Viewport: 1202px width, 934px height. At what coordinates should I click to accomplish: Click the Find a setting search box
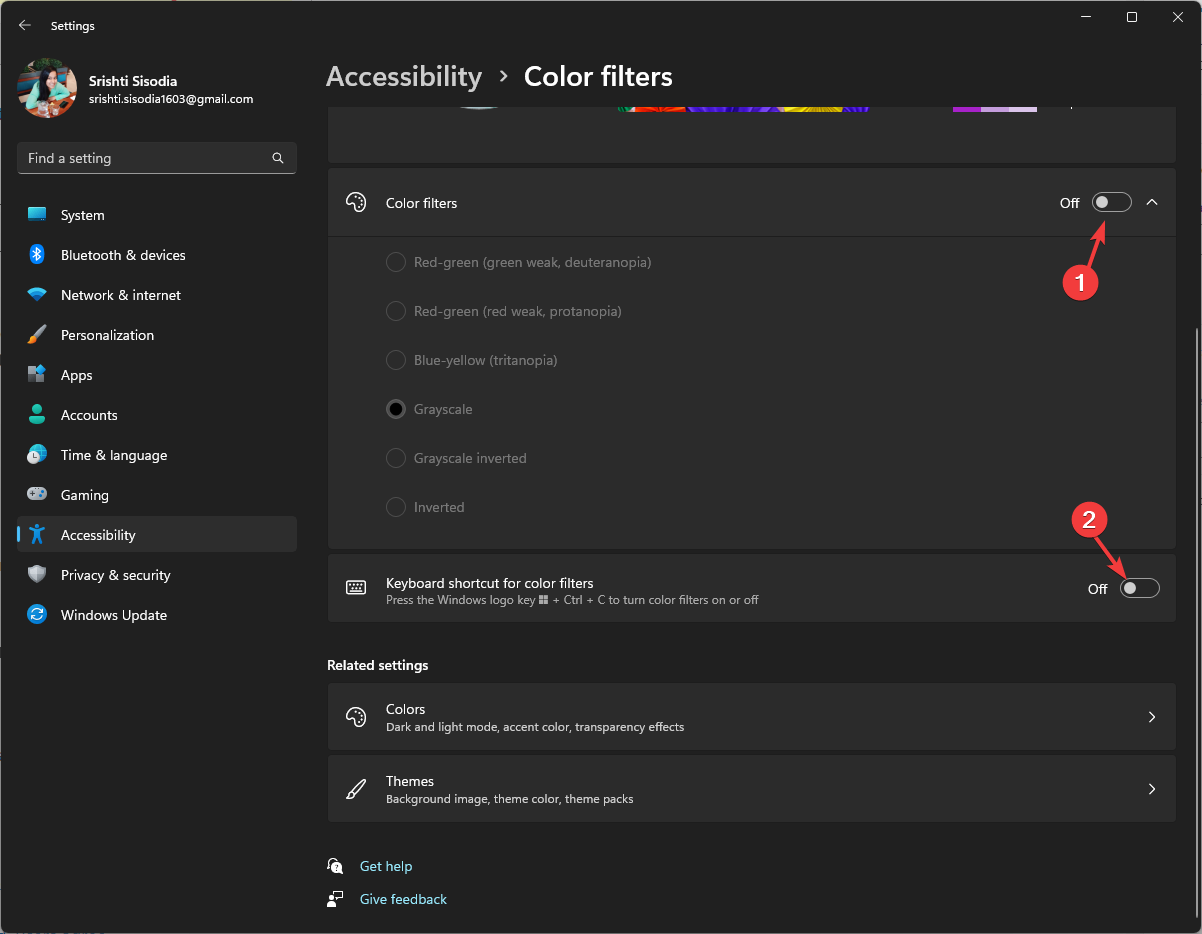pos(145,158)
